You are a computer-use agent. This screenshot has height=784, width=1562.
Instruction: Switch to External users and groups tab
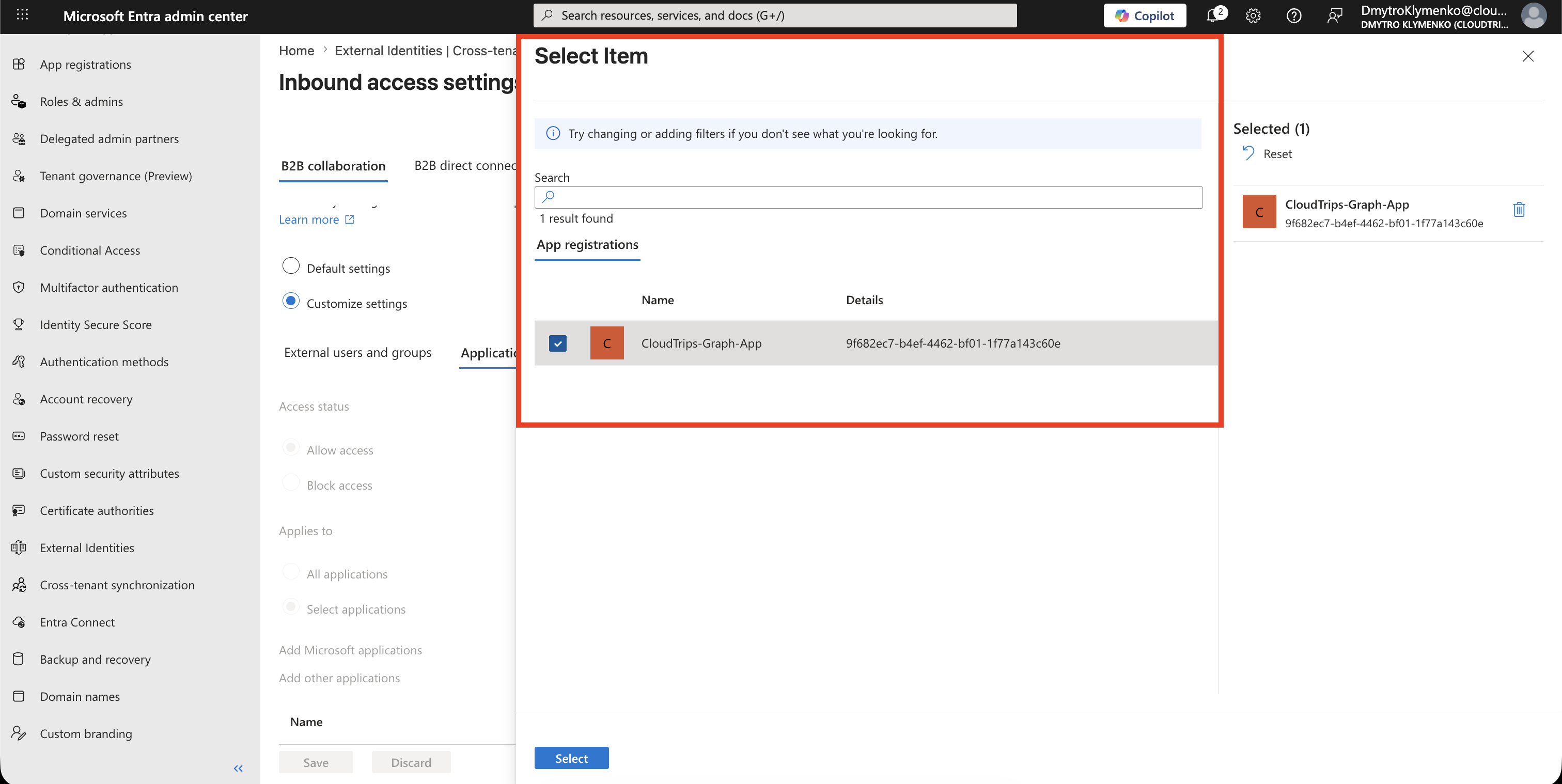[x=358, y=352]
